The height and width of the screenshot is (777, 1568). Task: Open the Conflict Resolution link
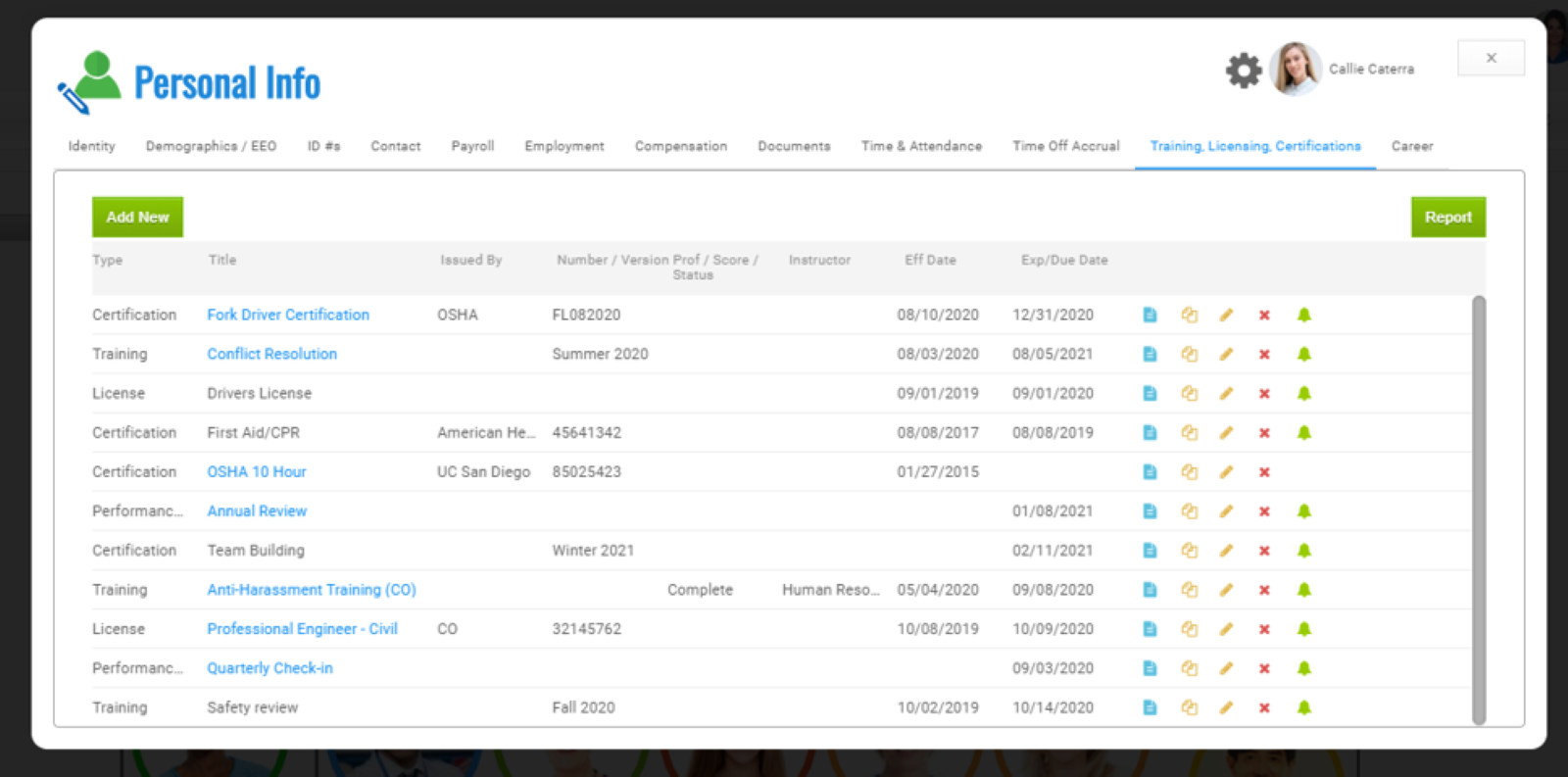click(271, 354)
